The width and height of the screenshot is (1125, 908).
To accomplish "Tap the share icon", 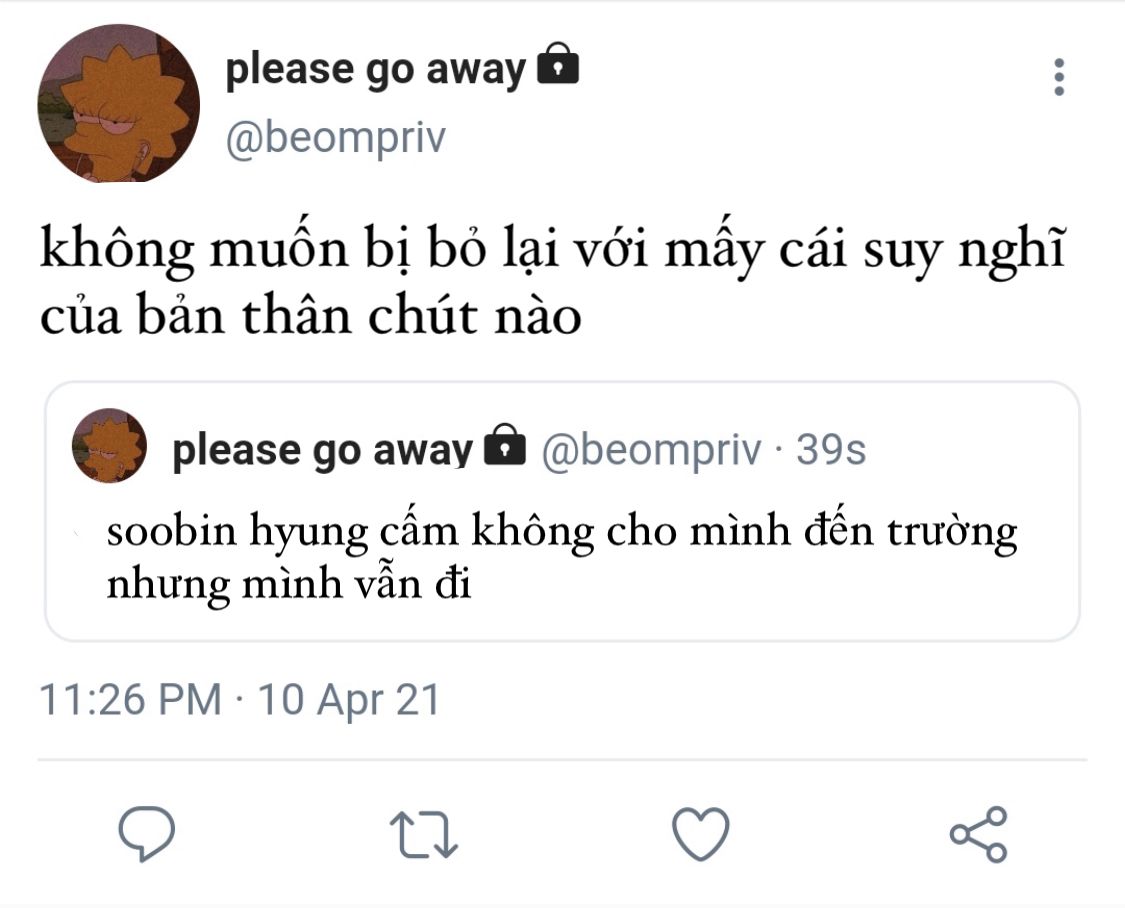I will pos(979,834).
